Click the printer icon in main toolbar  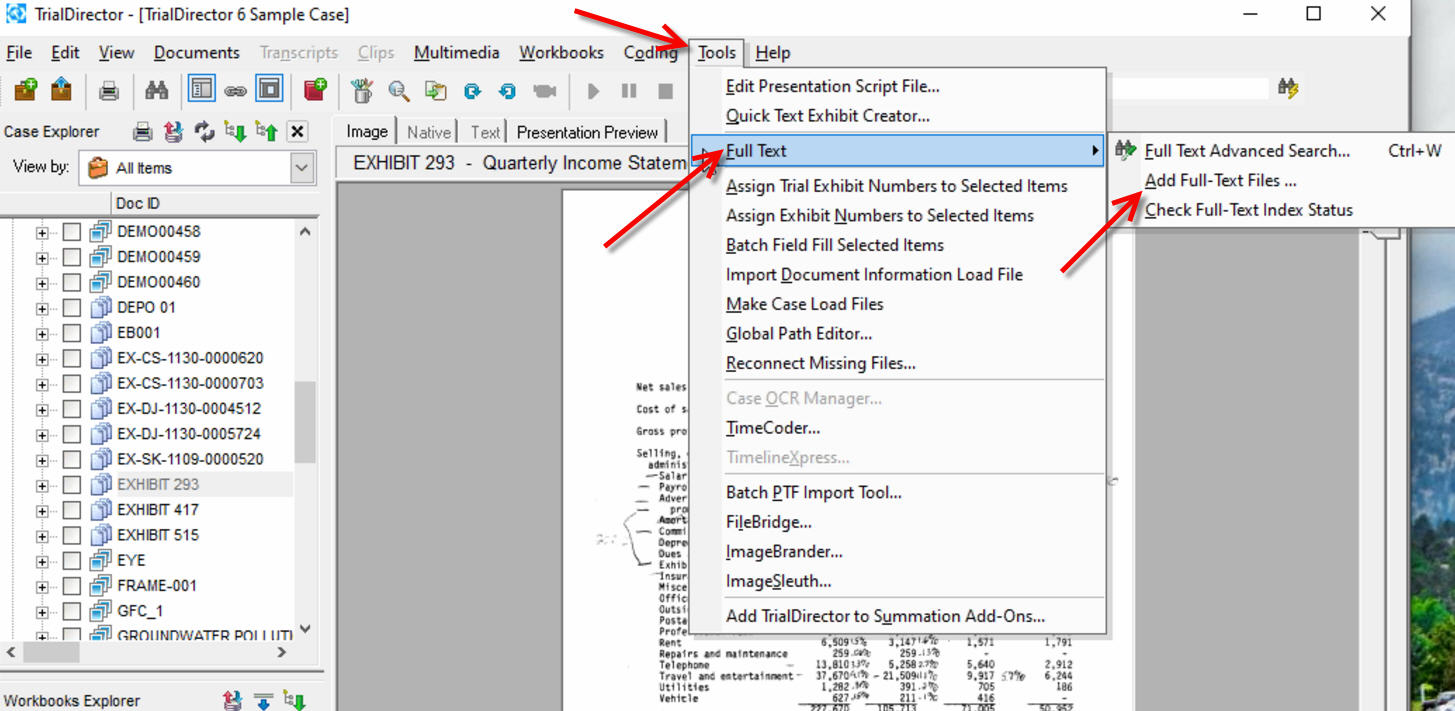(109, 91)
